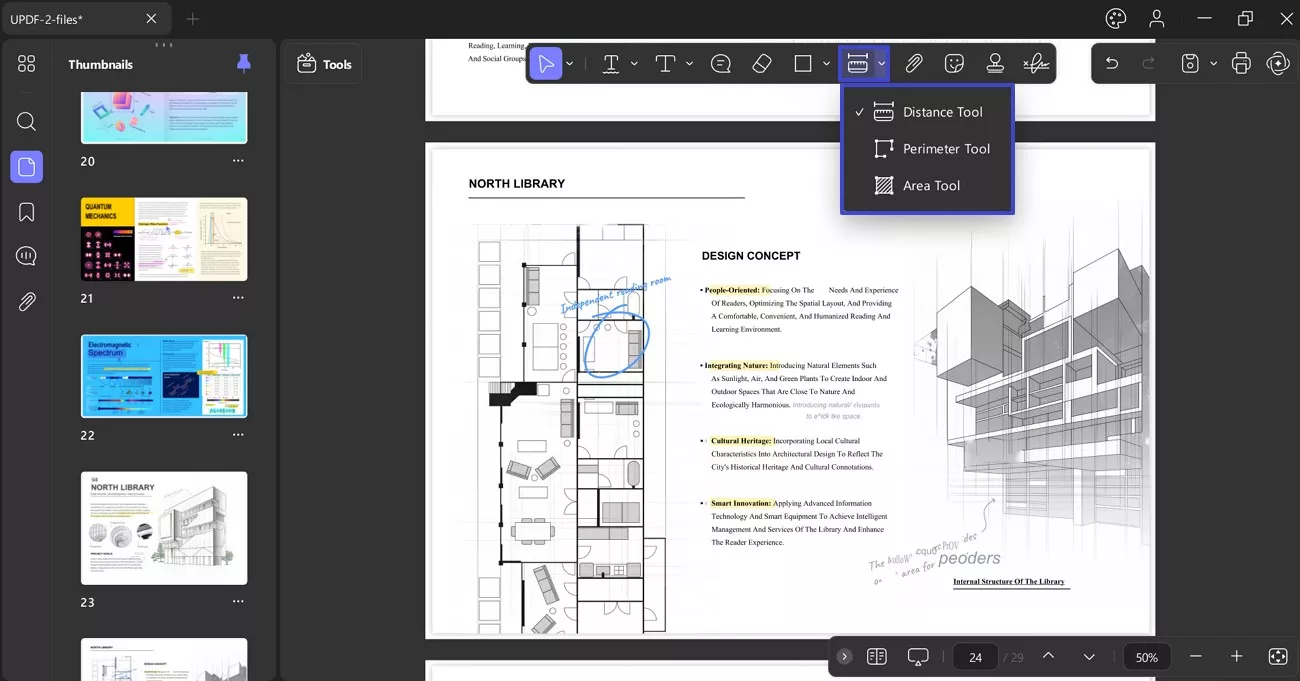The width and height of the screenshot is (1300, 681).
Task: Open more options for page 22
Action: [x=238, y=435]
